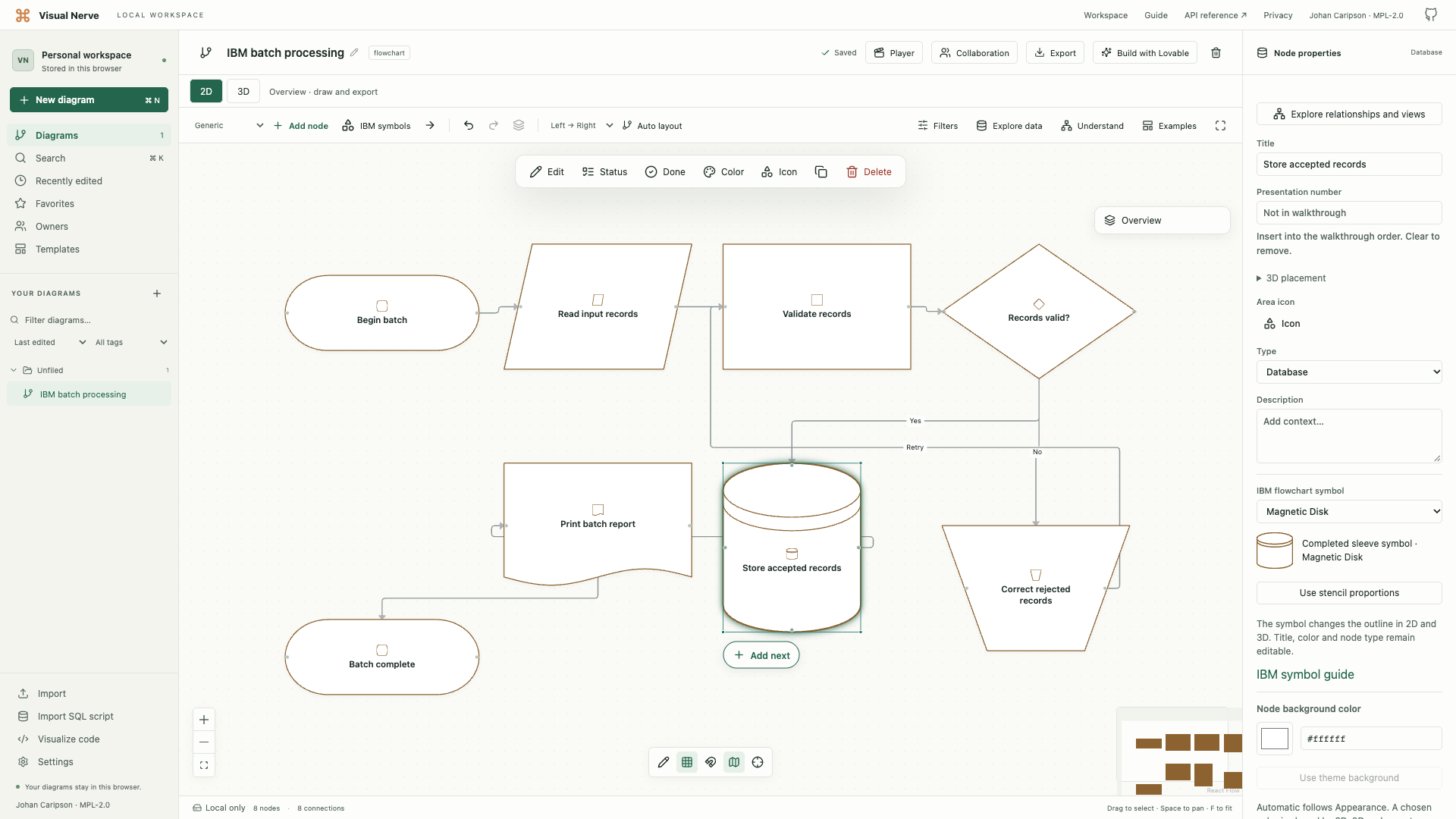Click the pencil icon next to diagram title
The width and height of the screenshot is (1456, 819).
point(354,53)
